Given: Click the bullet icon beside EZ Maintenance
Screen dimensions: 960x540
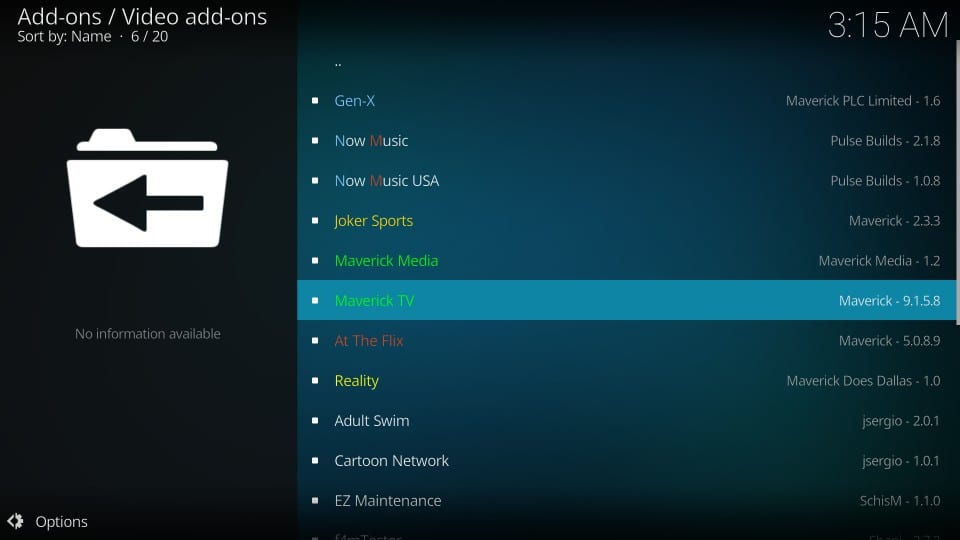Looking at the screenshot, I should 315,500.
